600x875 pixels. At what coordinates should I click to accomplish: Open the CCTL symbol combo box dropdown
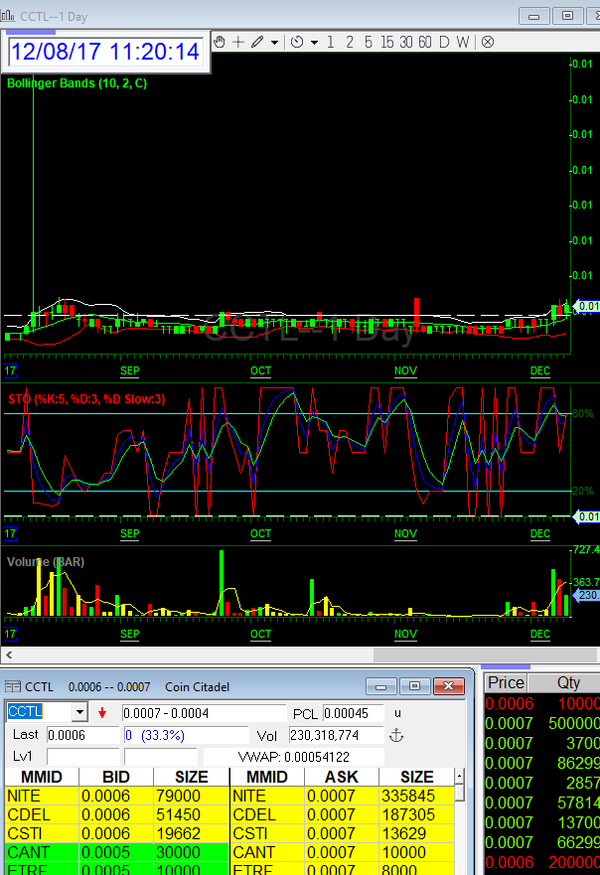pos(80,713)
